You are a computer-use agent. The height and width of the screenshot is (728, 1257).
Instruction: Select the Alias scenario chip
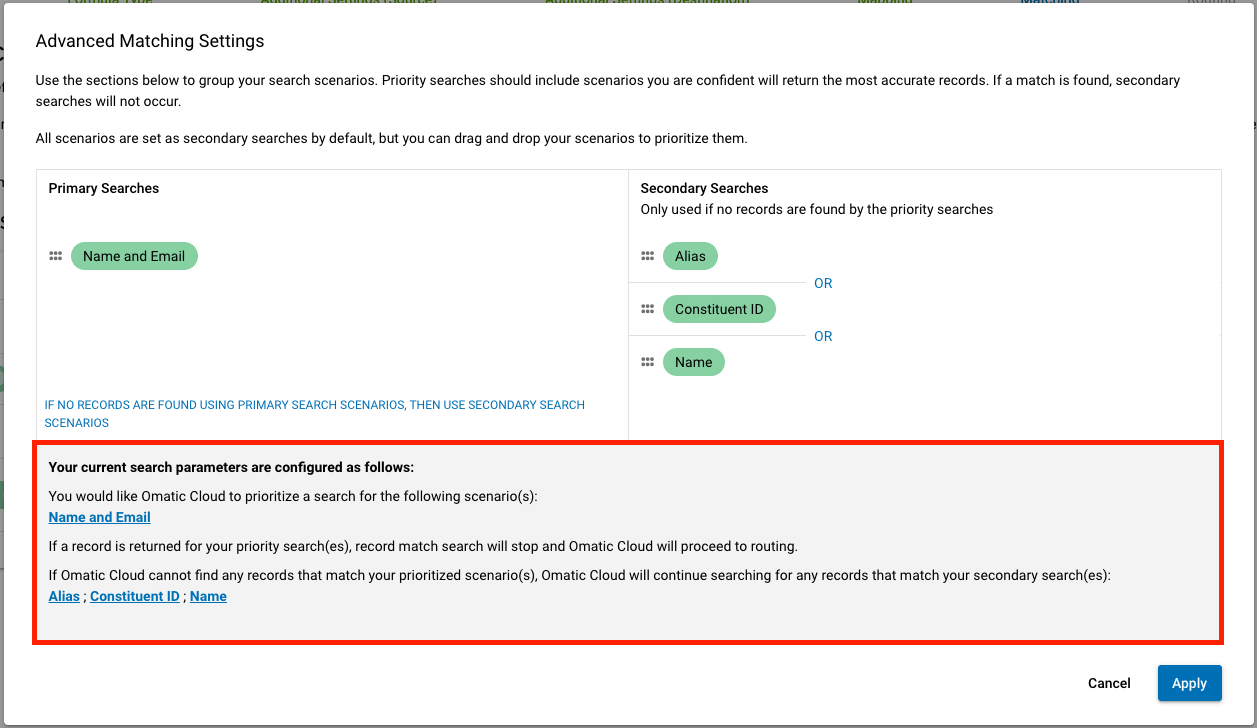point(690,255)
